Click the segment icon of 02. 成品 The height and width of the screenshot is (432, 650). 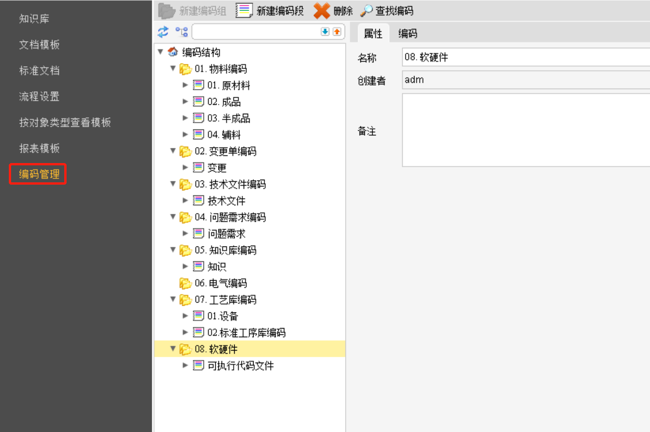click(x=199, y=101)
